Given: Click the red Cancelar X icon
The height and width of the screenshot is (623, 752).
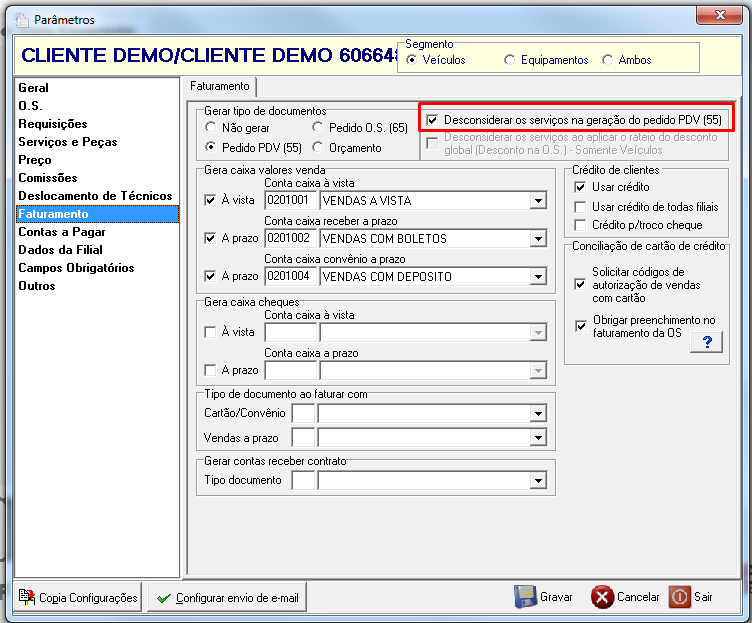Looking at the screenshot, I should click(602, 598).
